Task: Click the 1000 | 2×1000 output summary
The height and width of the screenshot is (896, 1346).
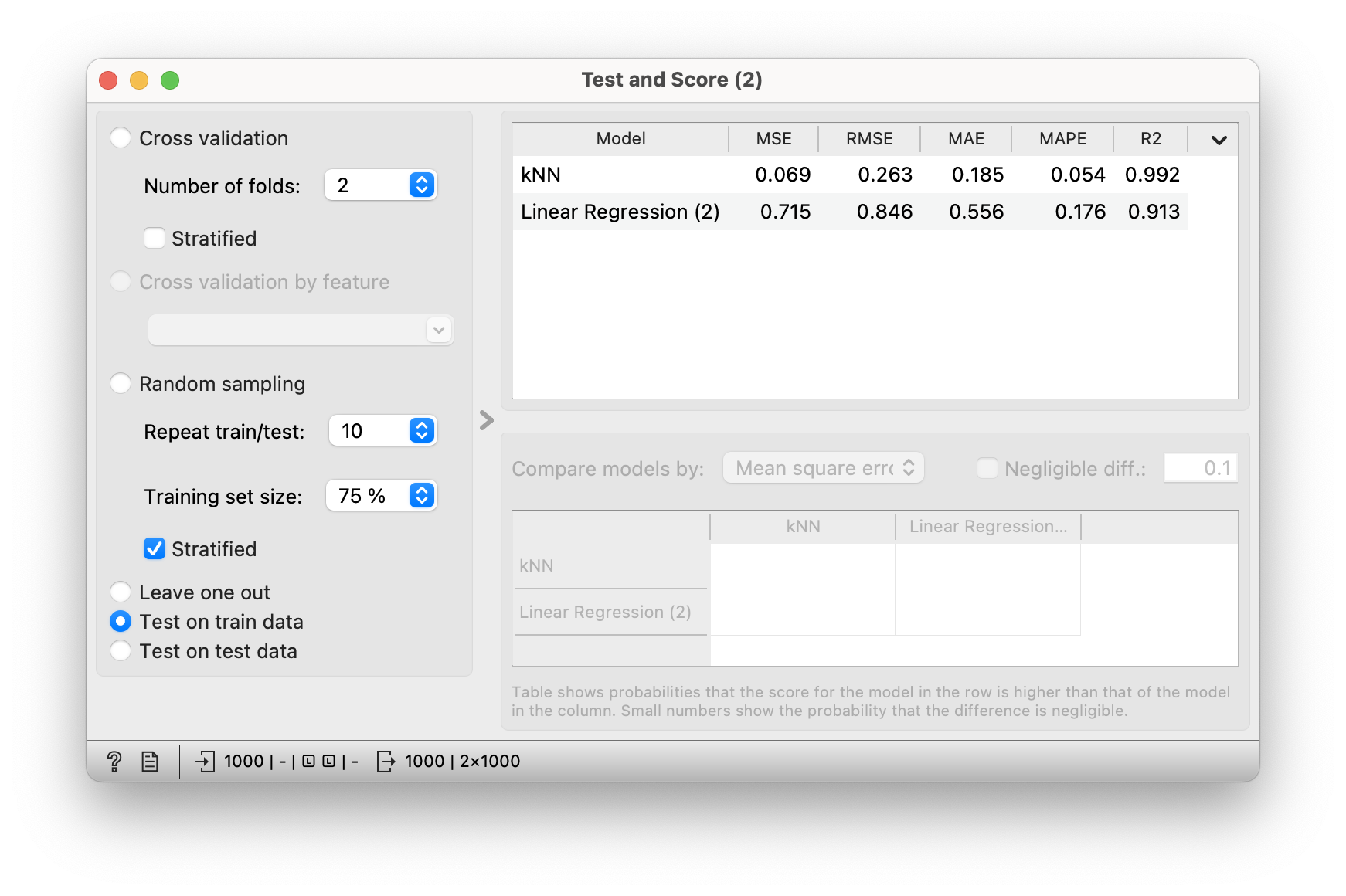Action: tap(462, 762)
